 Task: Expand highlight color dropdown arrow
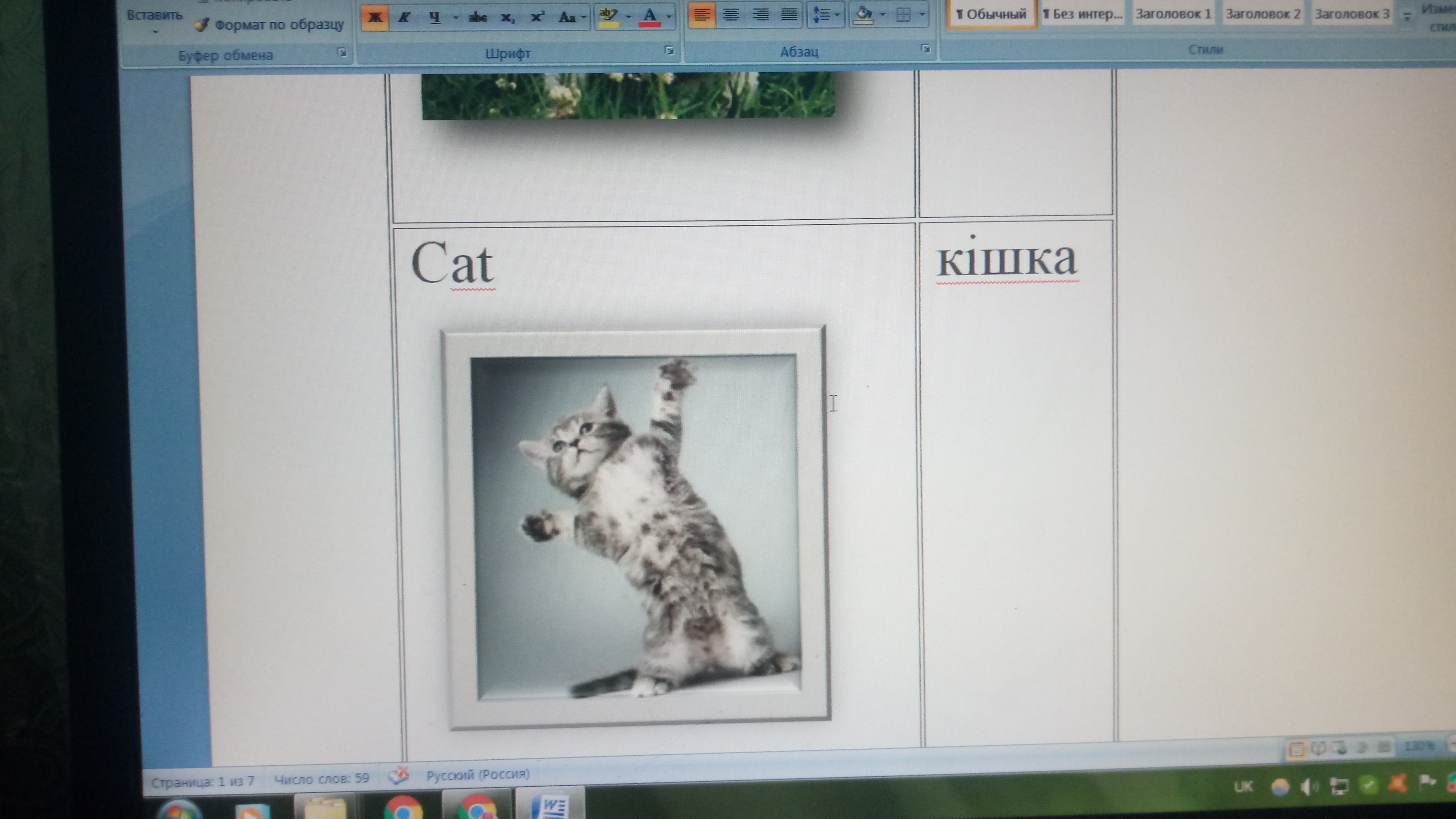point(628,16)
